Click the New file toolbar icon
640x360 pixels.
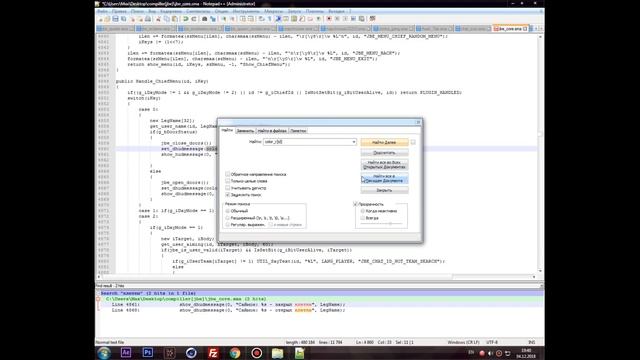pyautogui.click(x=100, y=19)
